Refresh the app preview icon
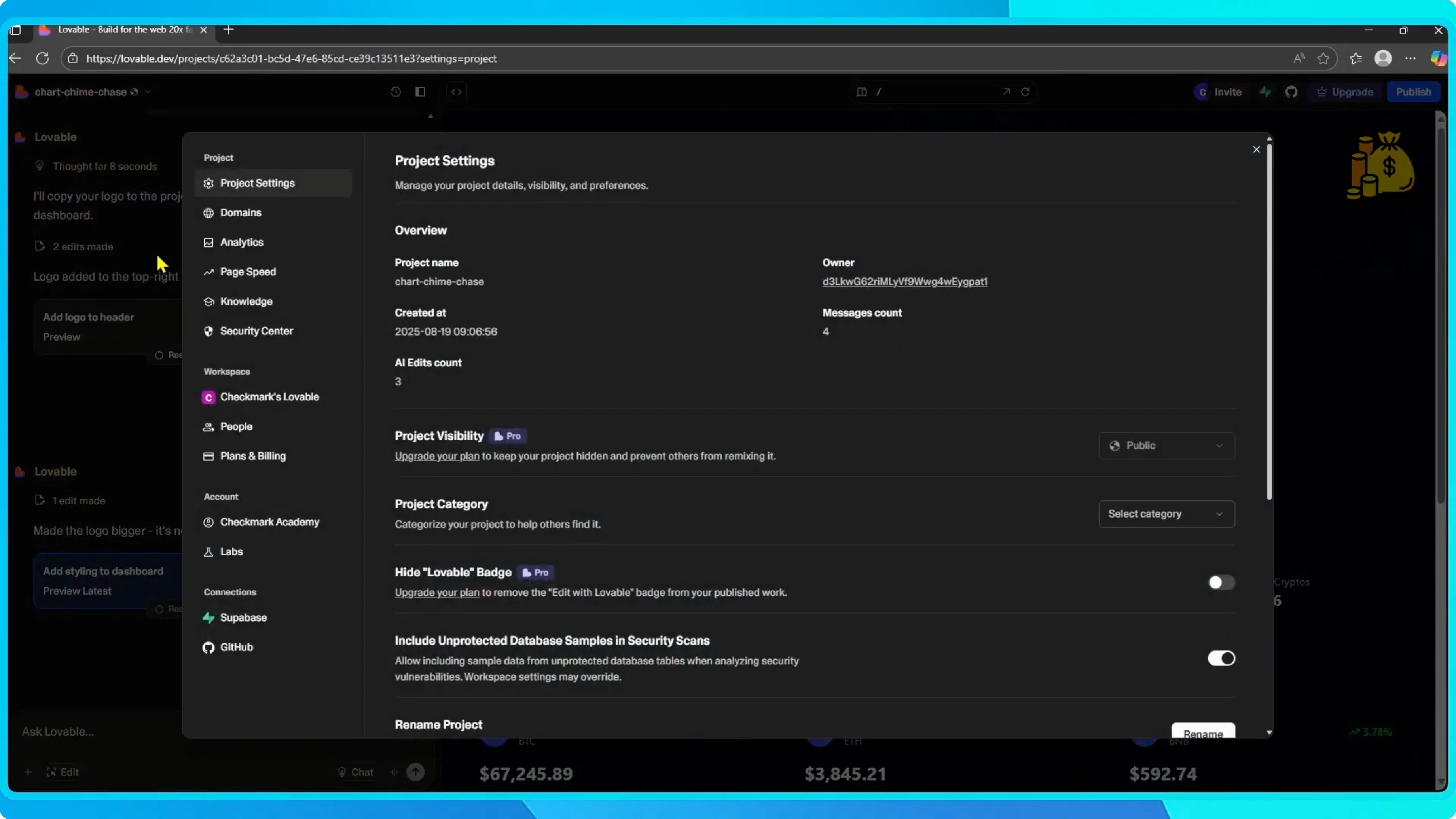Screen dimensions: 1456x819 tap(1025, 91)
